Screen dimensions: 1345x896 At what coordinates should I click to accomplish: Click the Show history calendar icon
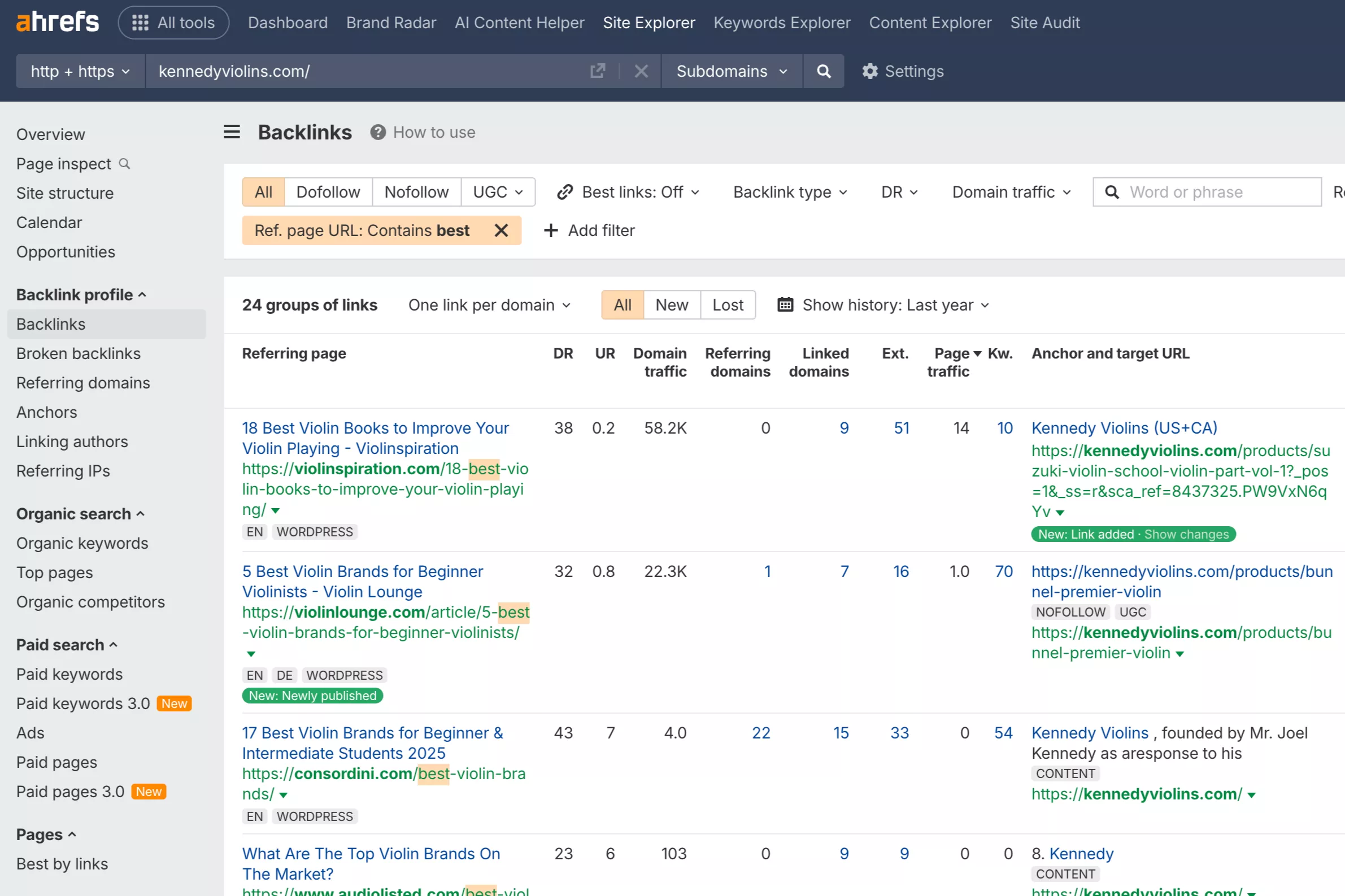point(785,304)
